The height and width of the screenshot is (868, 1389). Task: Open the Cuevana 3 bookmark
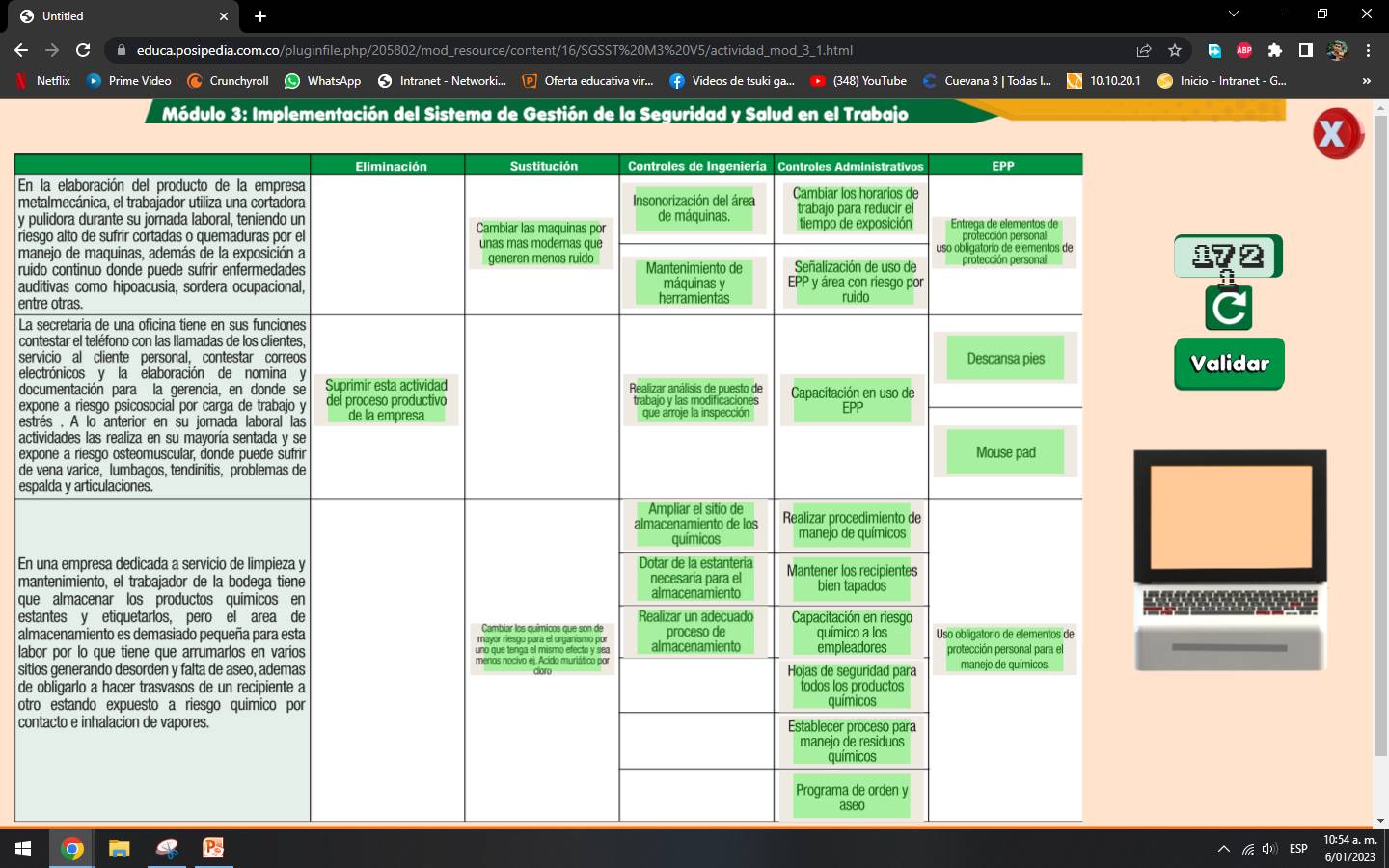click(x=988, y=81)
